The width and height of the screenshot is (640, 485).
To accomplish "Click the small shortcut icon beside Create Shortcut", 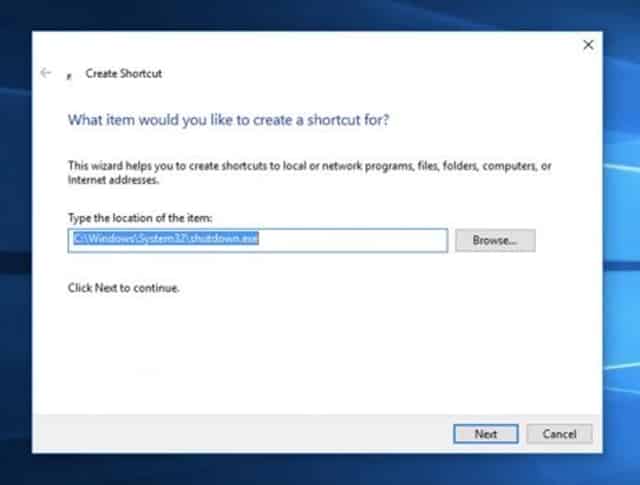I will click(x=69, y=75).
